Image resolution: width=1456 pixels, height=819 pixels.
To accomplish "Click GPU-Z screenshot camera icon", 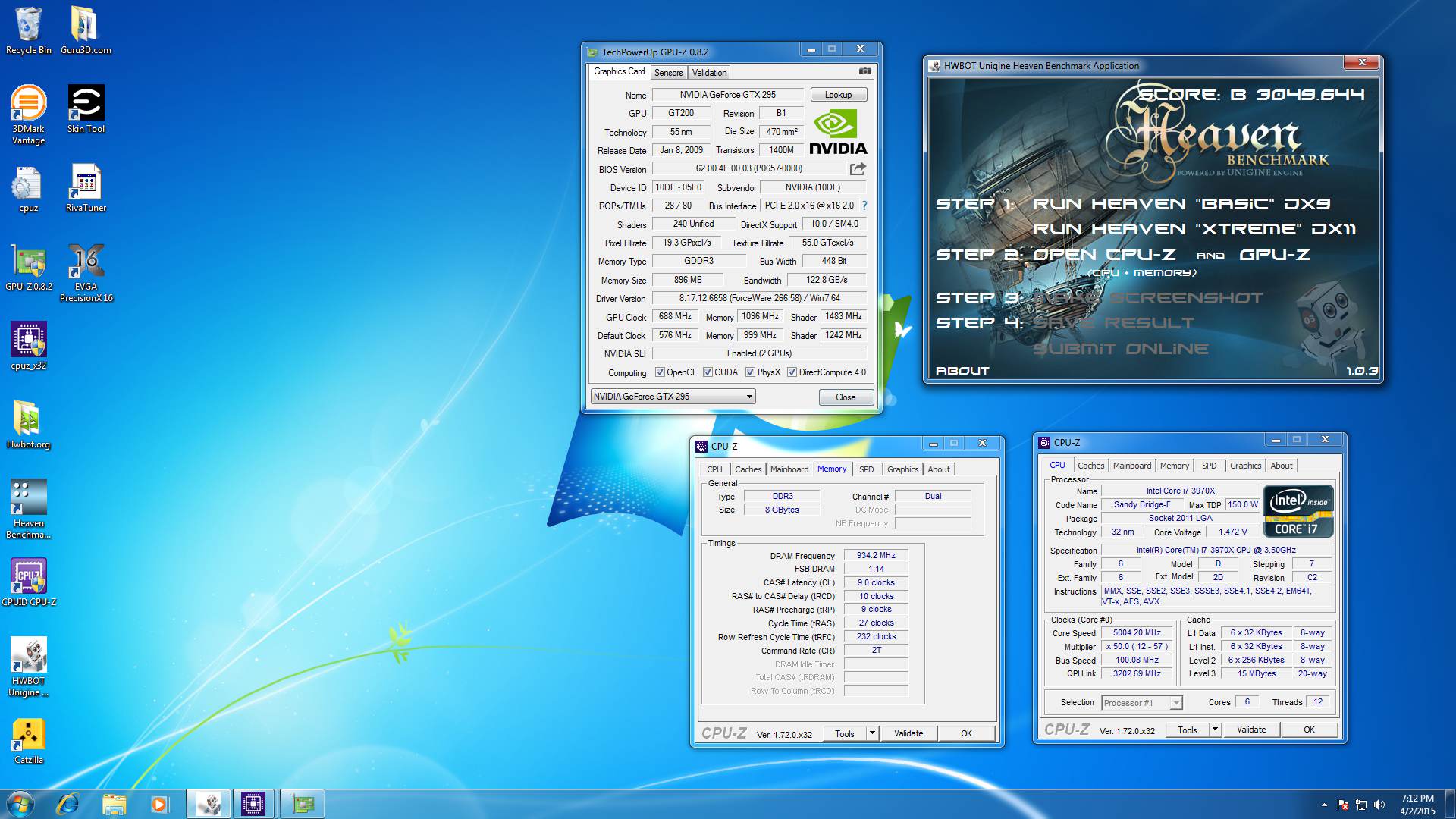I will [864, 71].
